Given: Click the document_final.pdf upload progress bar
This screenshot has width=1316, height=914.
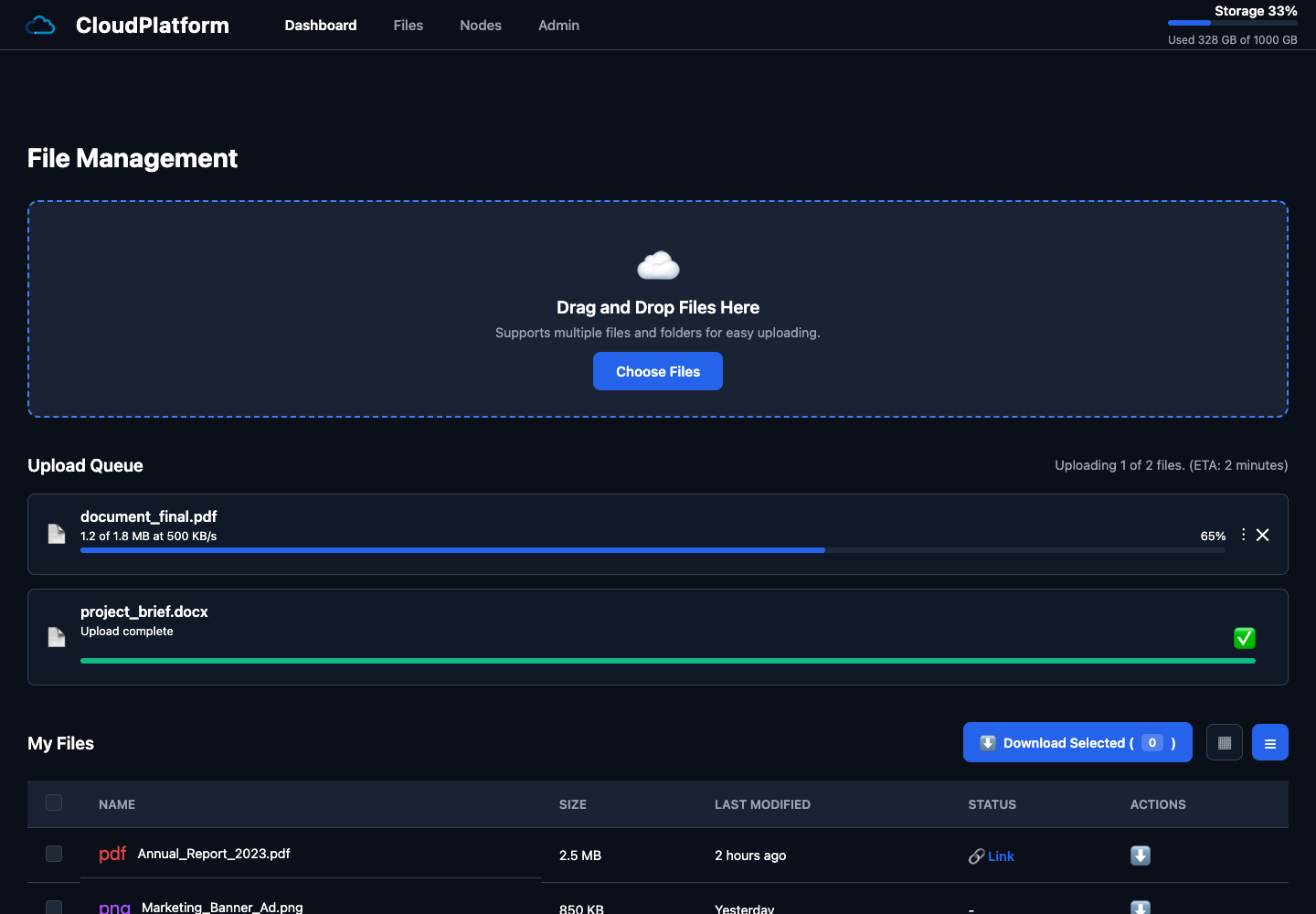Looking at the screenshot, I should tap(653, 550).
